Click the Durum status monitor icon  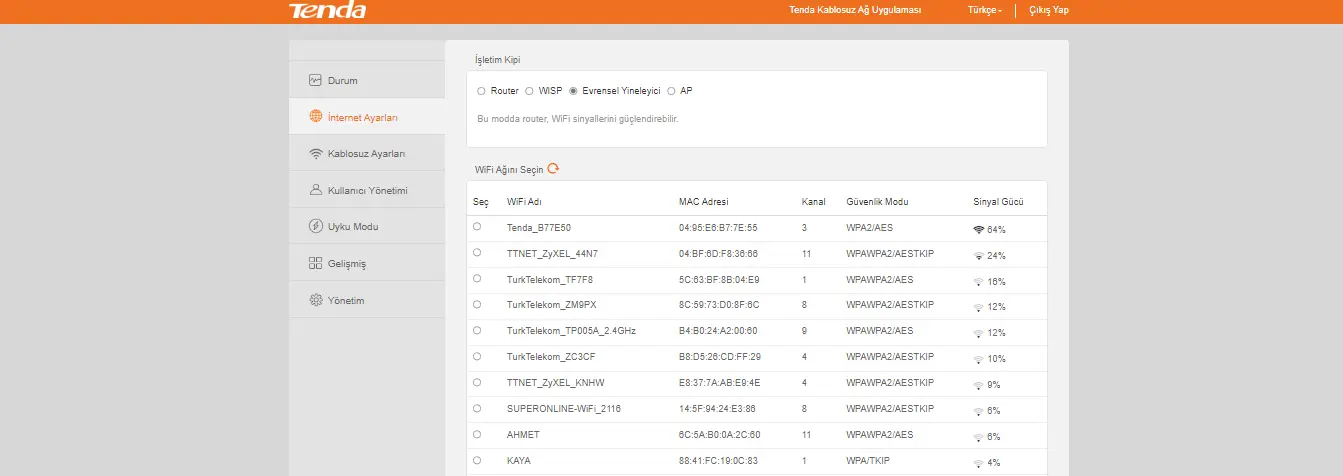(315, 80)
